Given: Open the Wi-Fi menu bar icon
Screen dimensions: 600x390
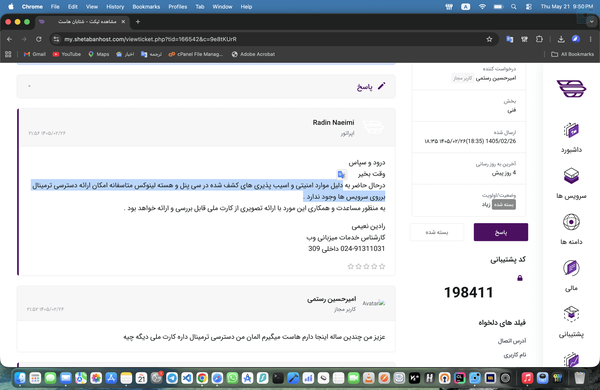Looking at the screenshot, I should pos(482,7).
